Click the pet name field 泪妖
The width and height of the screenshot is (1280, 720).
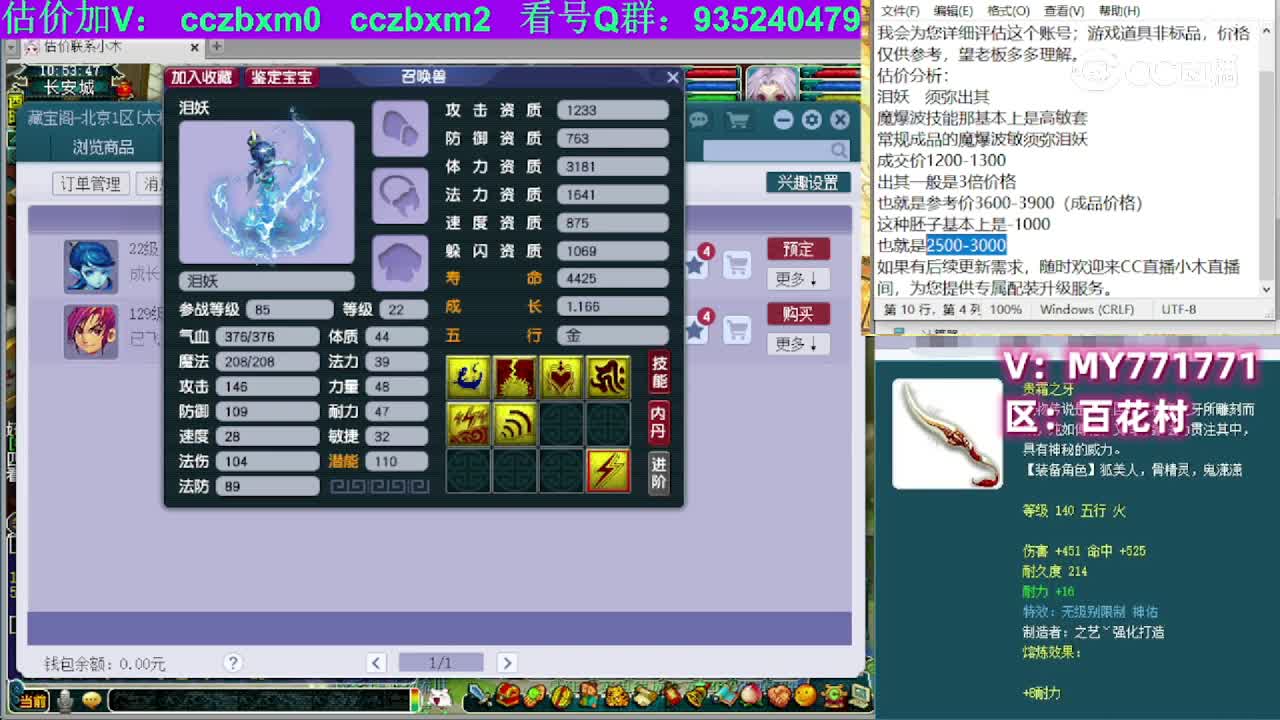coord(266,281)
